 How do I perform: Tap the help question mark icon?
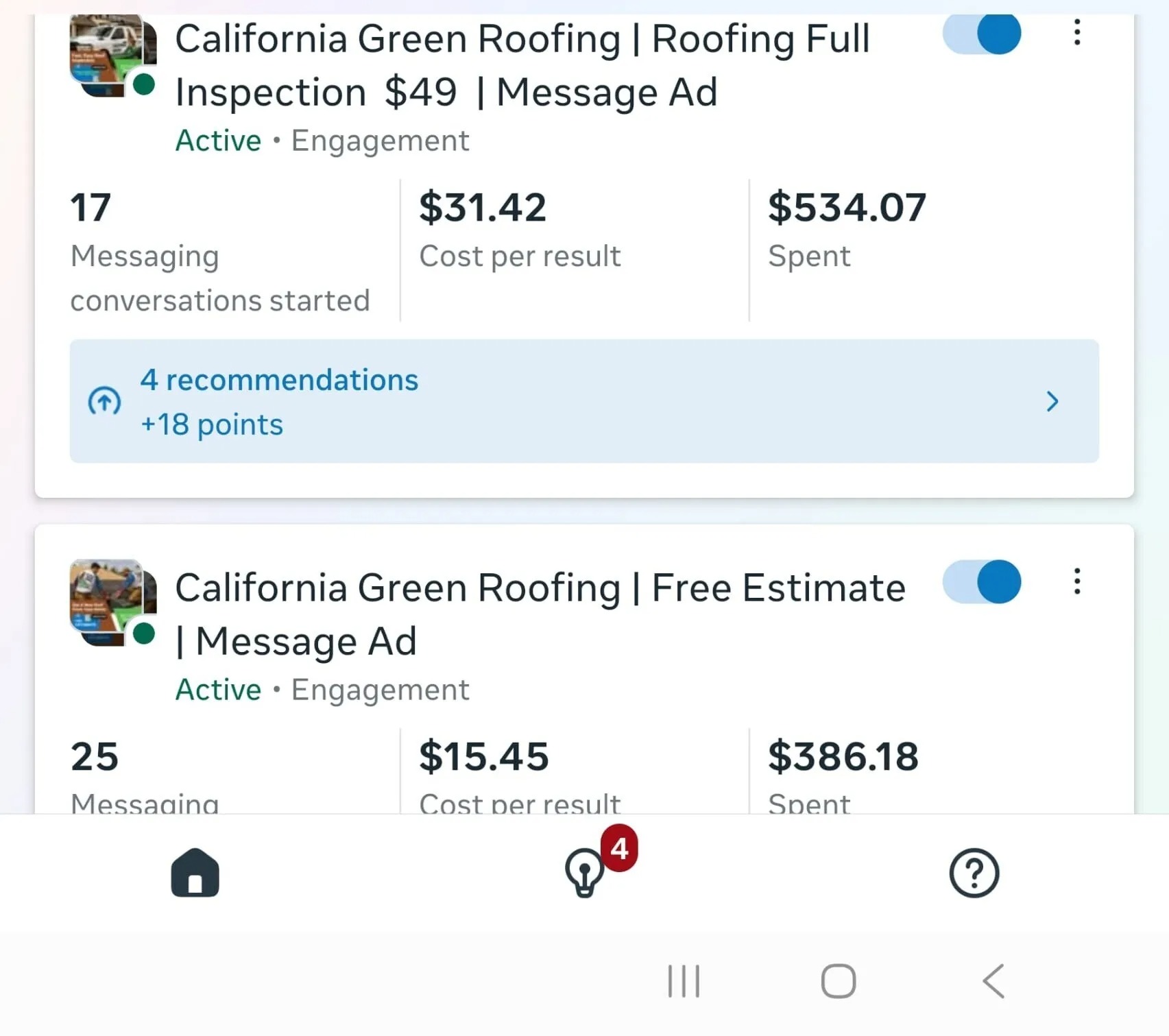pyautogui.click(x=974, y=873)
